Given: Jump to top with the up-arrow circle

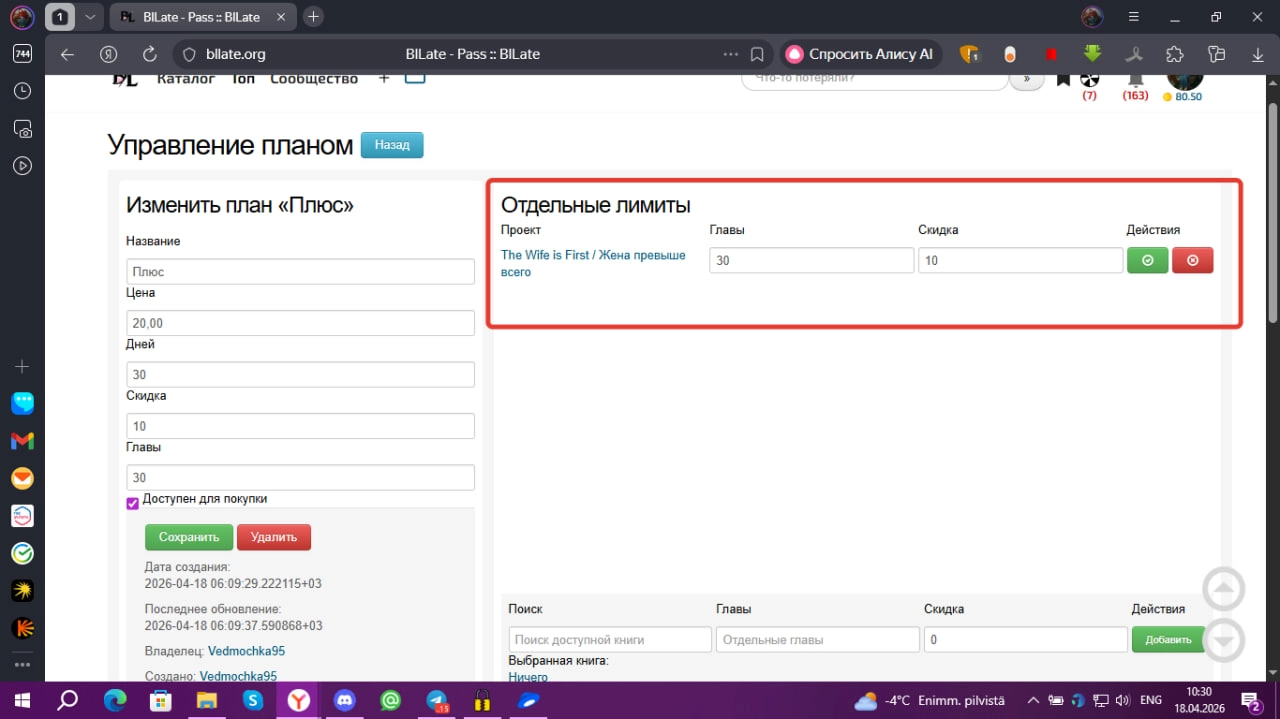Looking at the screenshot, I should click(1224, 589).
